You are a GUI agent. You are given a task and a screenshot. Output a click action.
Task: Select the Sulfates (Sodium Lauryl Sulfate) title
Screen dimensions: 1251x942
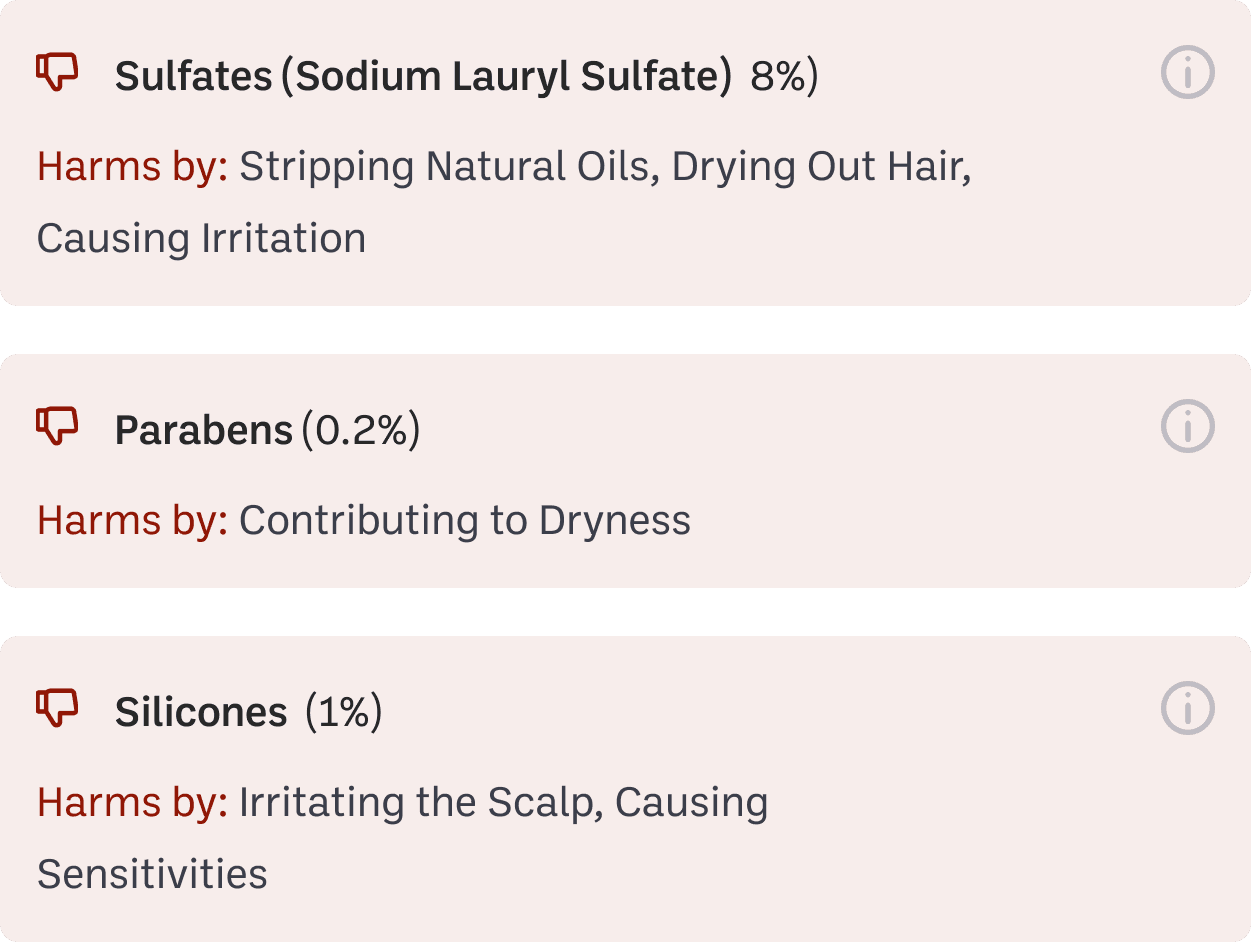tap(423, 76)
